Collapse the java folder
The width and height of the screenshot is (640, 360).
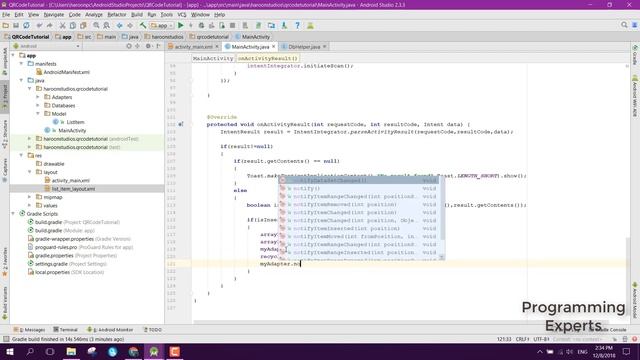(21, 80)
